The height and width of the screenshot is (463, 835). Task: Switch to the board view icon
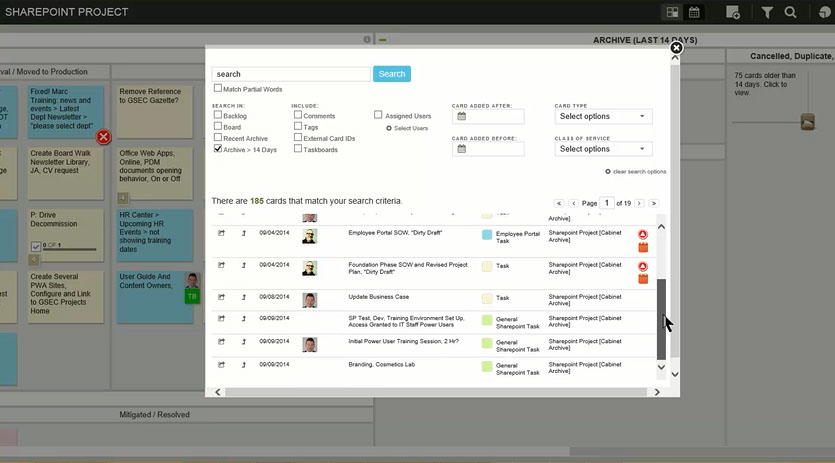[673, 12]
